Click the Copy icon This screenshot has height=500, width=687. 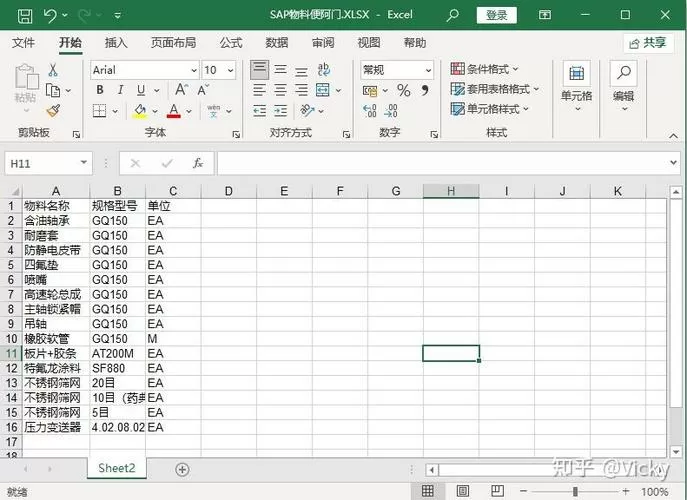point(53,91)
